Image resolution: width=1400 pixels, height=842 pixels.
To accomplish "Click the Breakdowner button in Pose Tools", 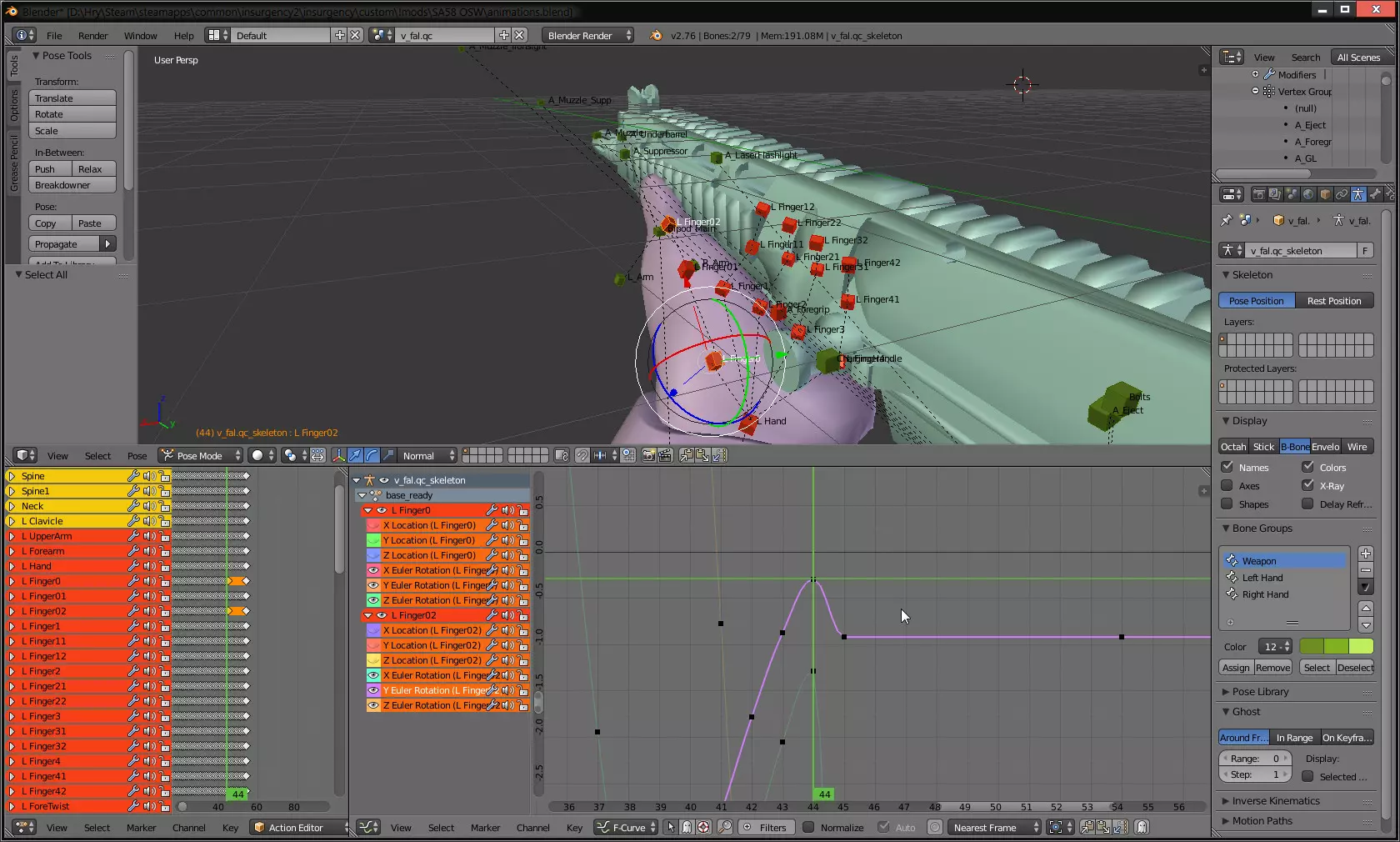I will point(72,185).
